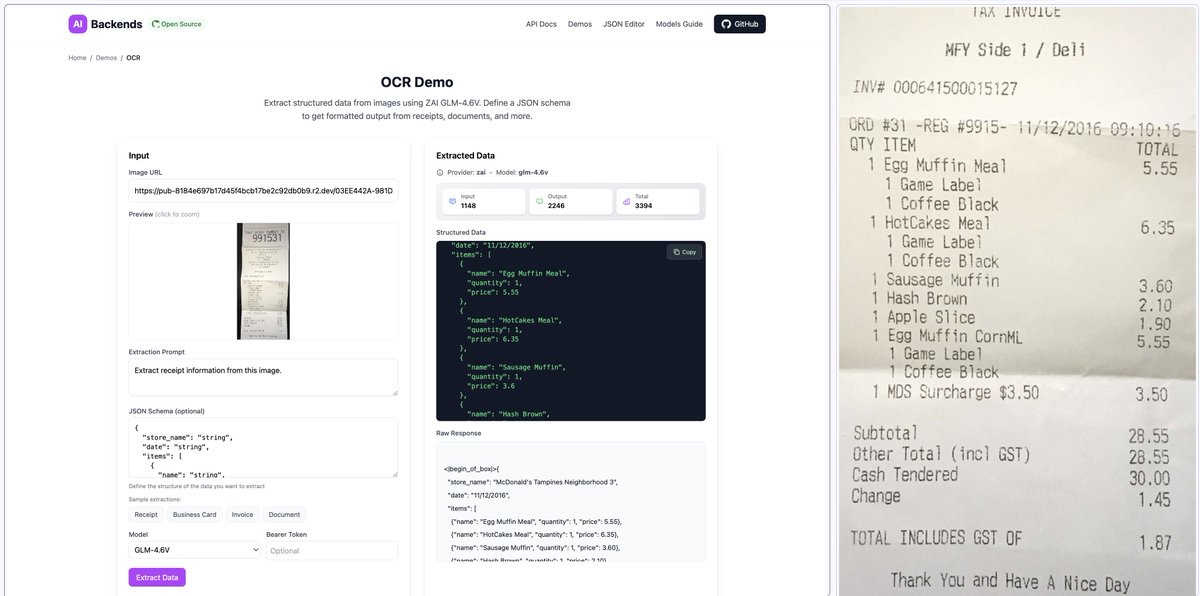Click the Input token value 1148
Viewport: 1200px width, 596px height.
[468, 205]
